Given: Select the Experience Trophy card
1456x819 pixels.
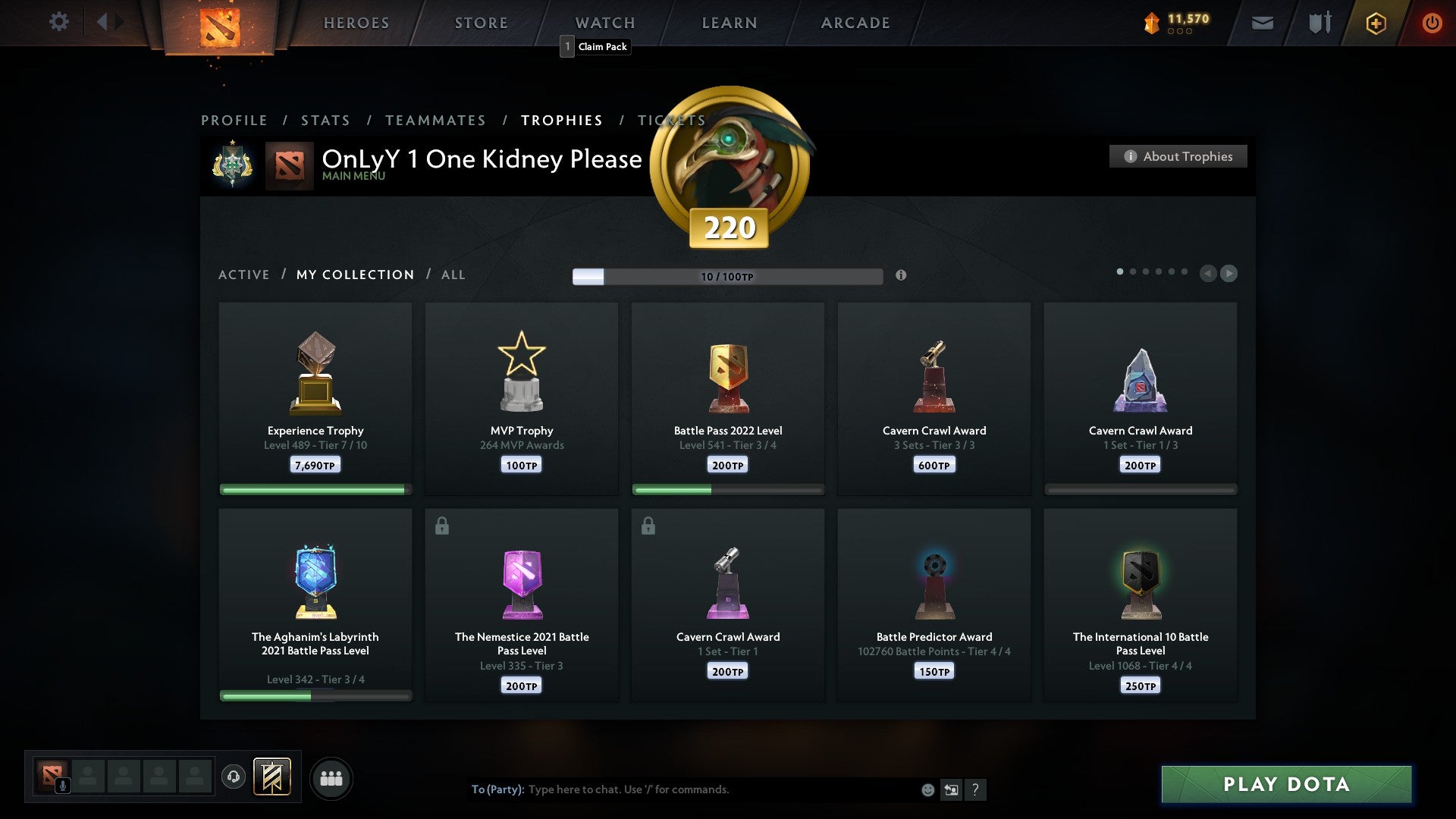Looking at the screenshot, I should point(315,399).
